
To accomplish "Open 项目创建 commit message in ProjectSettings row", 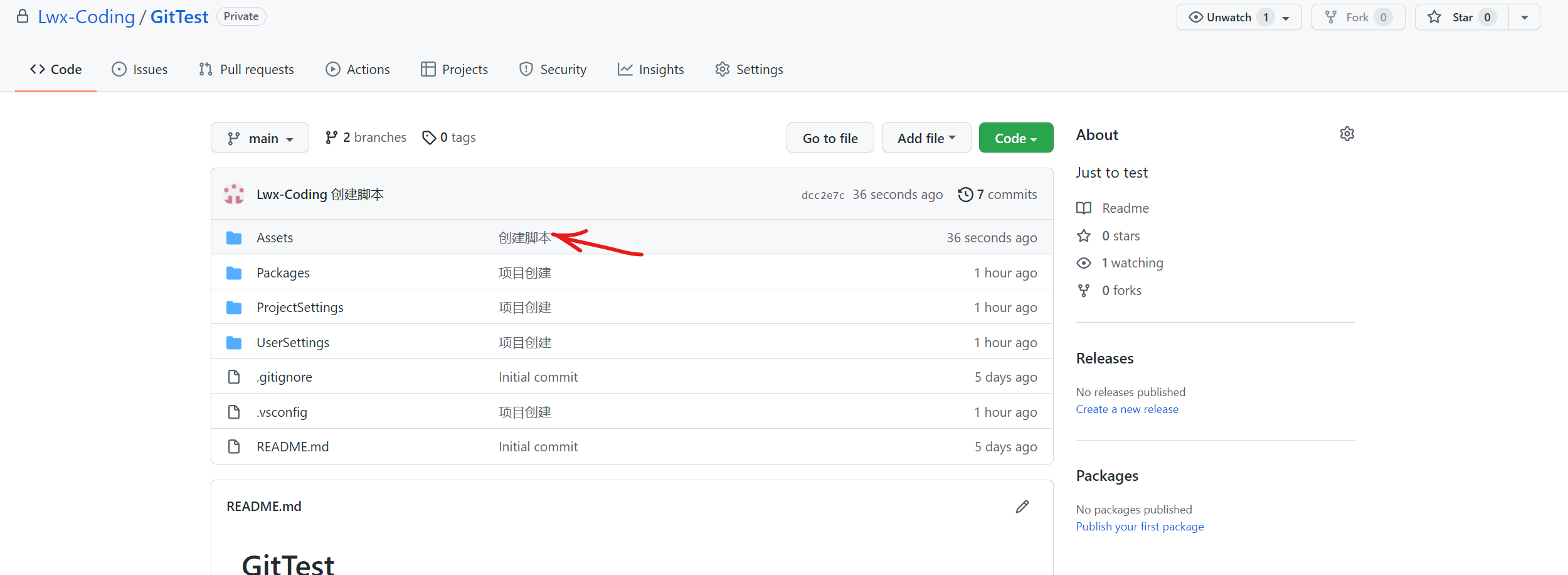I will 525,307.
